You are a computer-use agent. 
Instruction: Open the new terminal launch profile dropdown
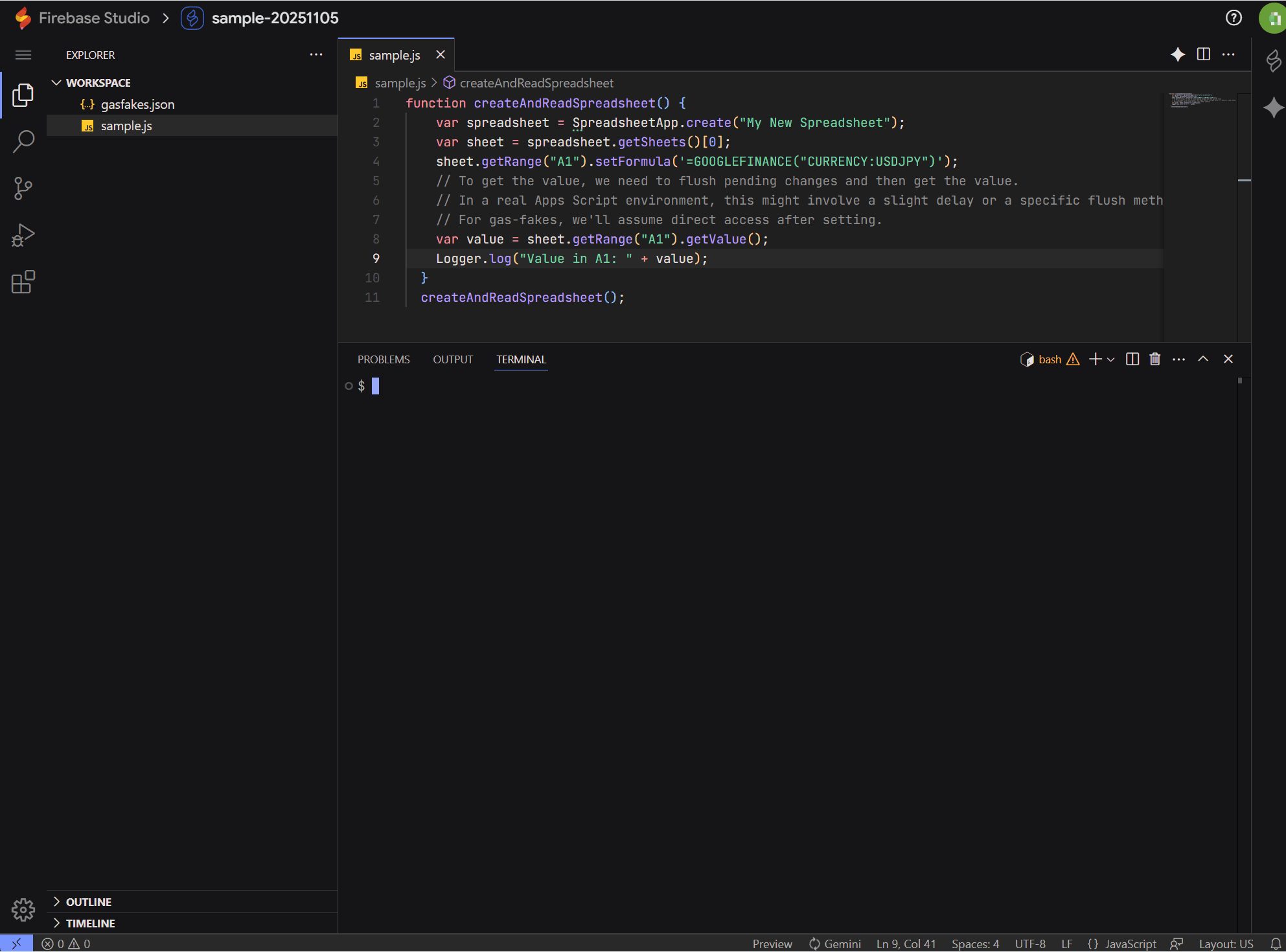[1111, 360]
